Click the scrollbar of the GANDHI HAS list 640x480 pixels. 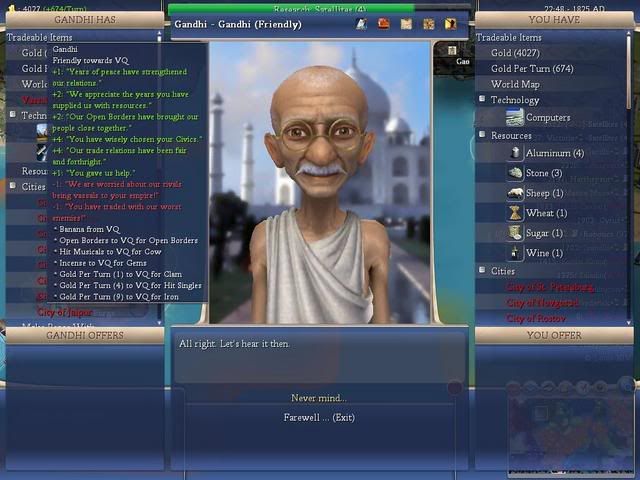(x=159, y=178)
